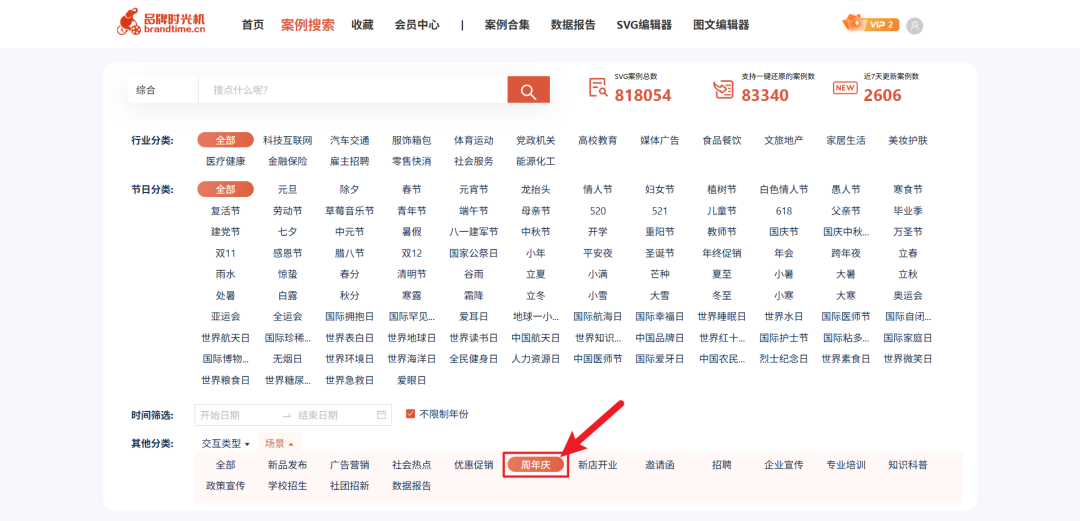Select 数据报告 in the scene options
This screenshot has height=521, width=1080.
pyautogui.click(x=412, y=486)
